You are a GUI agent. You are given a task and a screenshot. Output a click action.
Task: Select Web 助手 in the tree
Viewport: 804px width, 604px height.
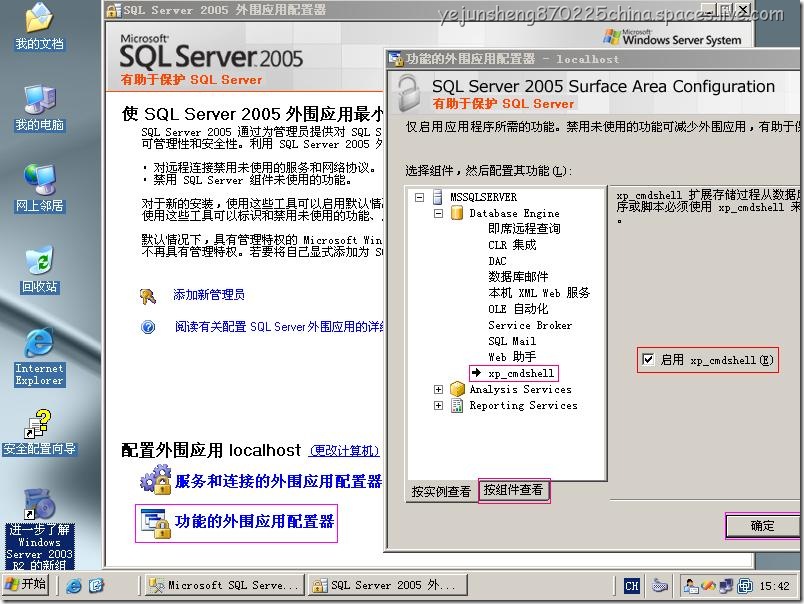point(512,357)
